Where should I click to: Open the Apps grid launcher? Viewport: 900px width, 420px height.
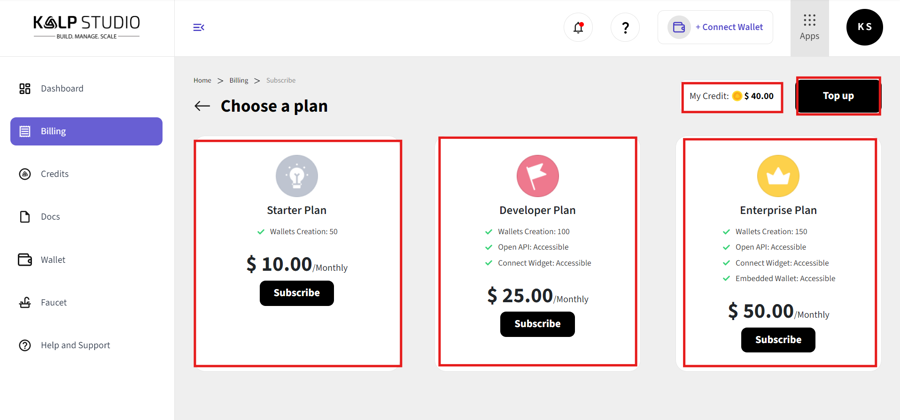tap(809, 27)
